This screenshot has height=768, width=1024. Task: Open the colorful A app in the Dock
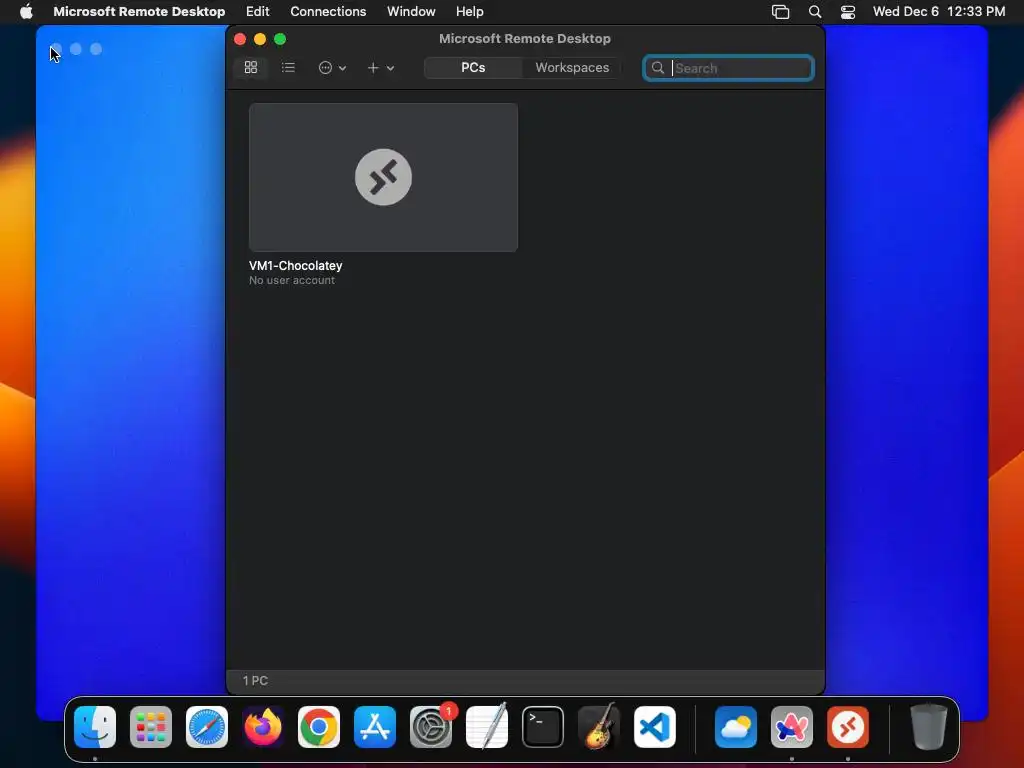tap(792, 727)
